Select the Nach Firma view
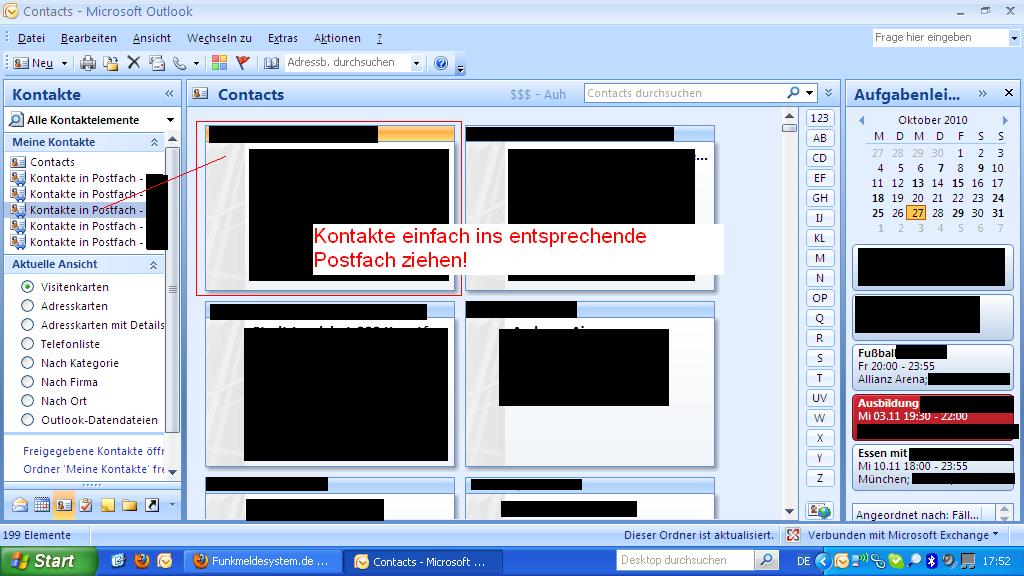Viewport: 1024px width, 576px height. point(27,381)
